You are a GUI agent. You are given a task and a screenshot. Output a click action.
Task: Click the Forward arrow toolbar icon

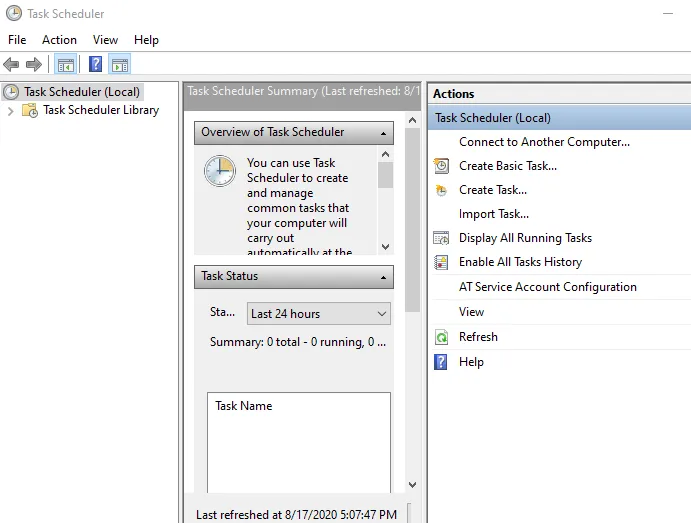33,65
